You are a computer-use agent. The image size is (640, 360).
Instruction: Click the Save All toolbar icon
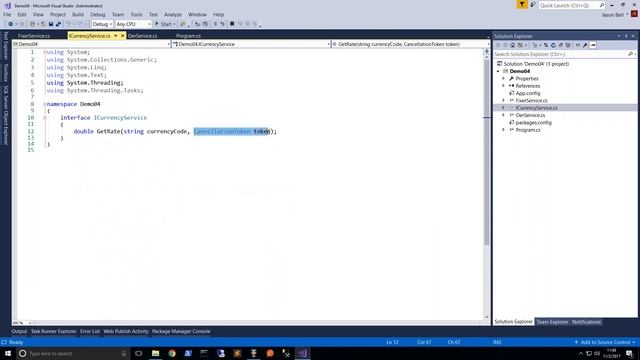coord(58,24)
